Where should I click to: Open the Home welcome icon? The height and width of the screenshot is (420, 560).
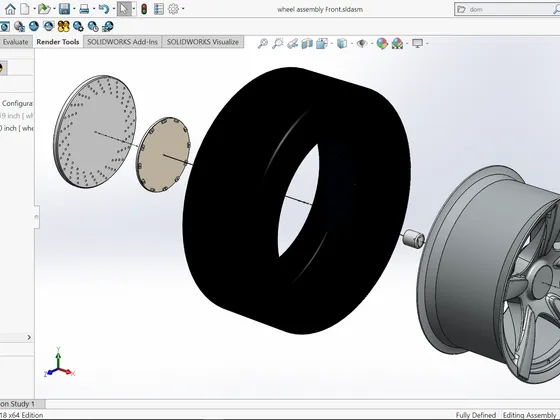pos(10,9)
